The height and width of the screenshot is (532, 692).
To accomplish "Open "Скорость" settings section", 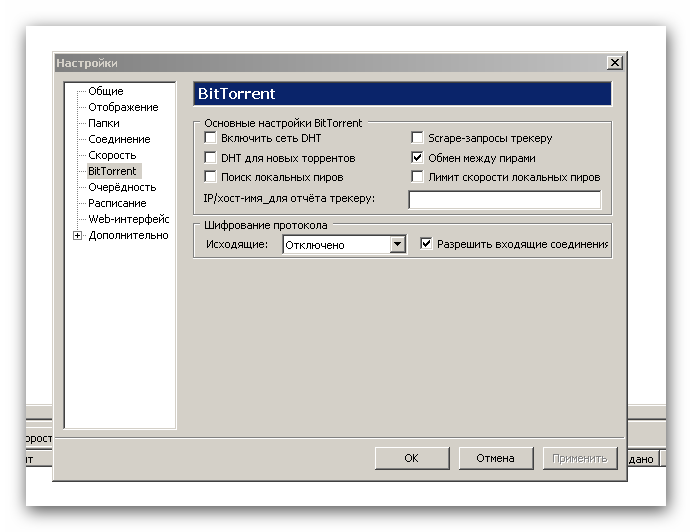I will (112, 155).
